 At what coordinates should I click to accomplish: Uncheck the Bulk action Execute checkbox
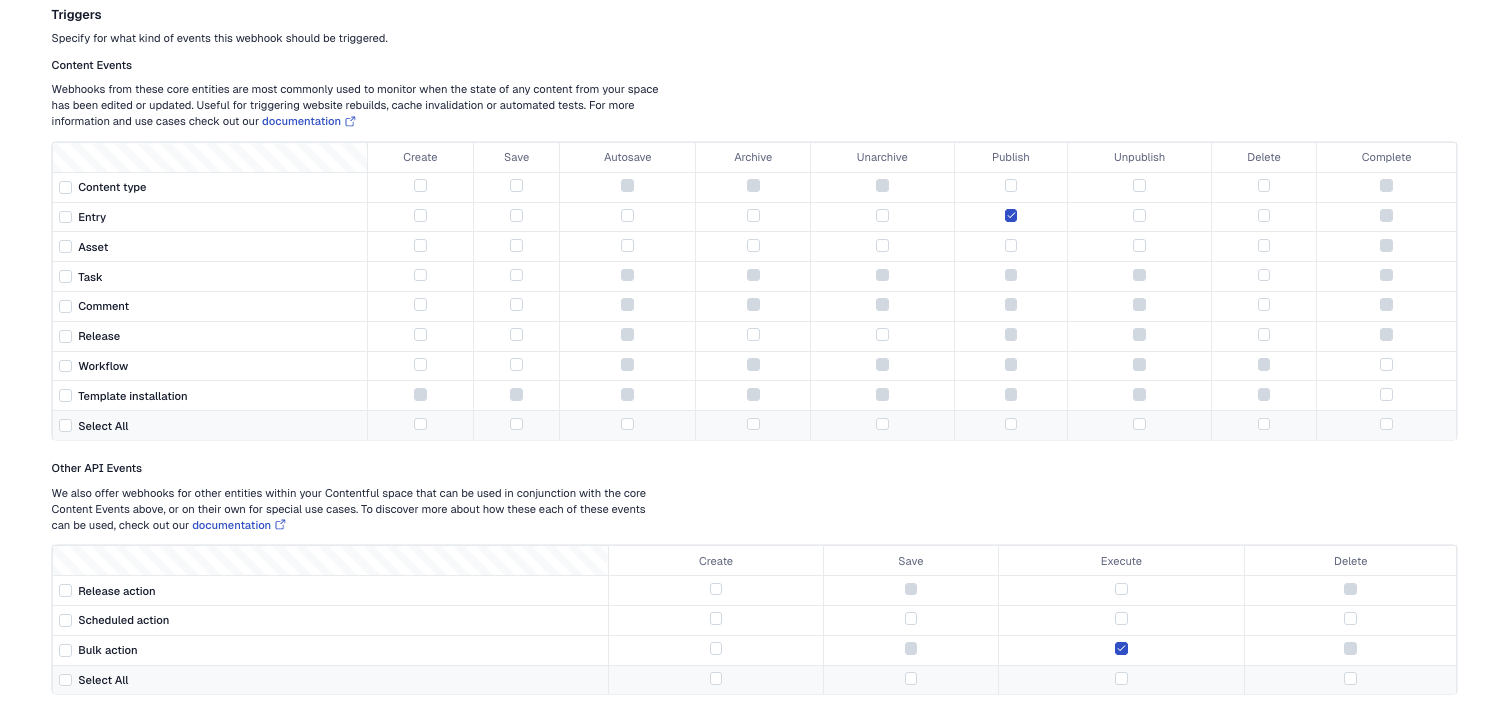pyautogui.click(x=1121, y=649)
